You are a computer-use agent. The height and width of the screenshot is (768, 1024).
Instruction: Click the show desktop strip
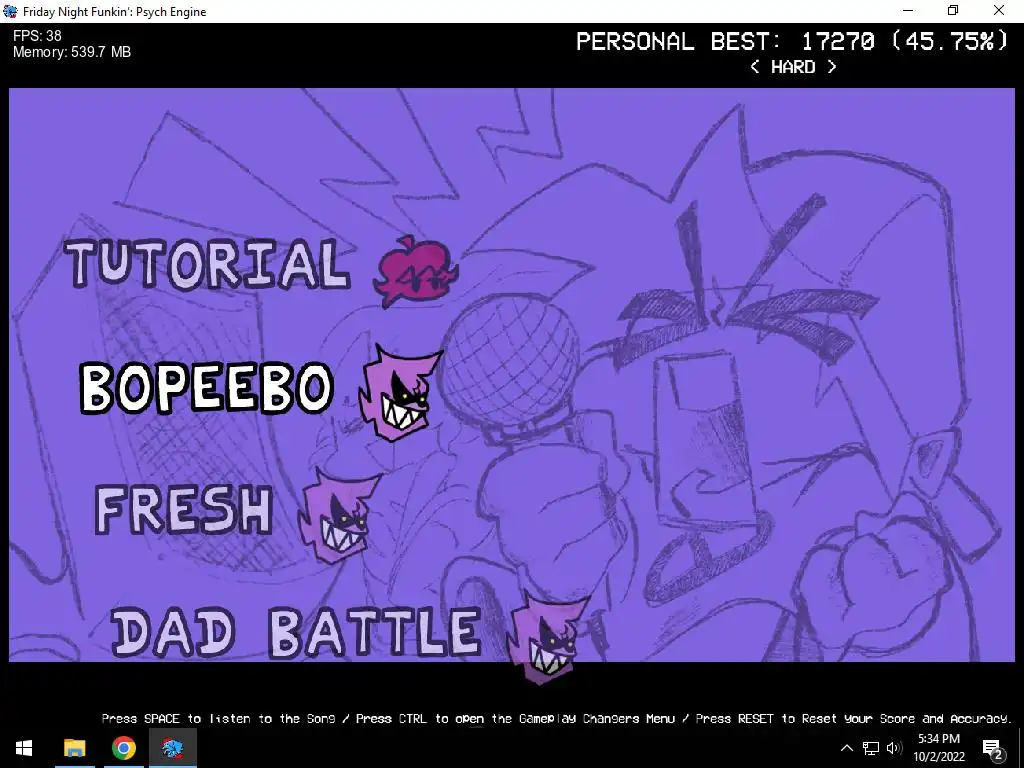click(1021, 748)
